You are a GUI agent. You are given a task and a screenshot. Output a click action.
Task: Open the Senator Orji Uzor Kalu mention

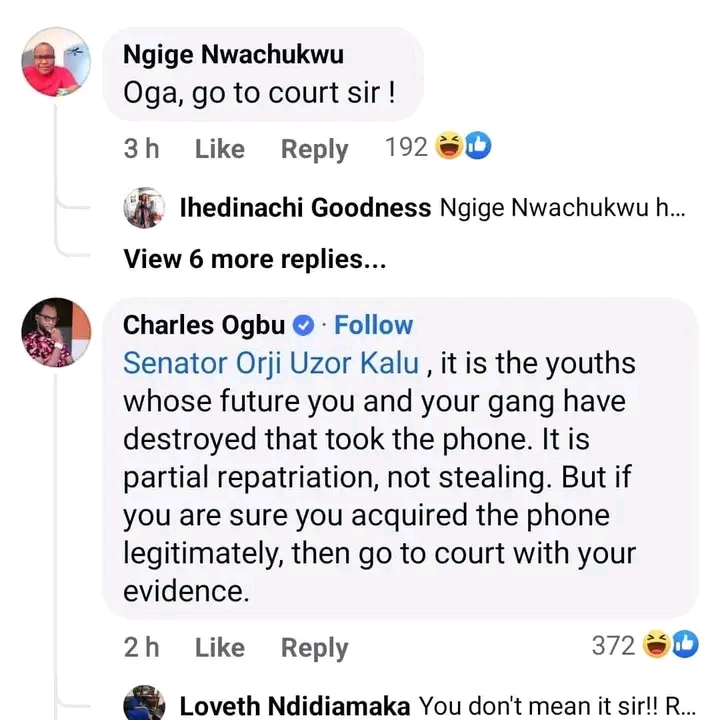click(x=271, y=363)
